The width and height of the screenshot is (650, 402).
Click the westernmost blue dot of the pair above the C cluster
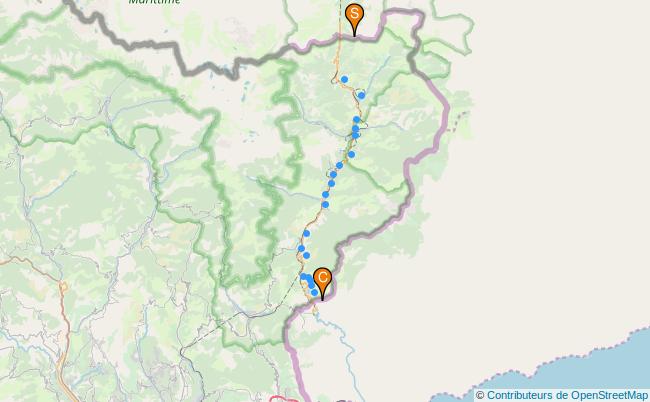tap(301, 249)
